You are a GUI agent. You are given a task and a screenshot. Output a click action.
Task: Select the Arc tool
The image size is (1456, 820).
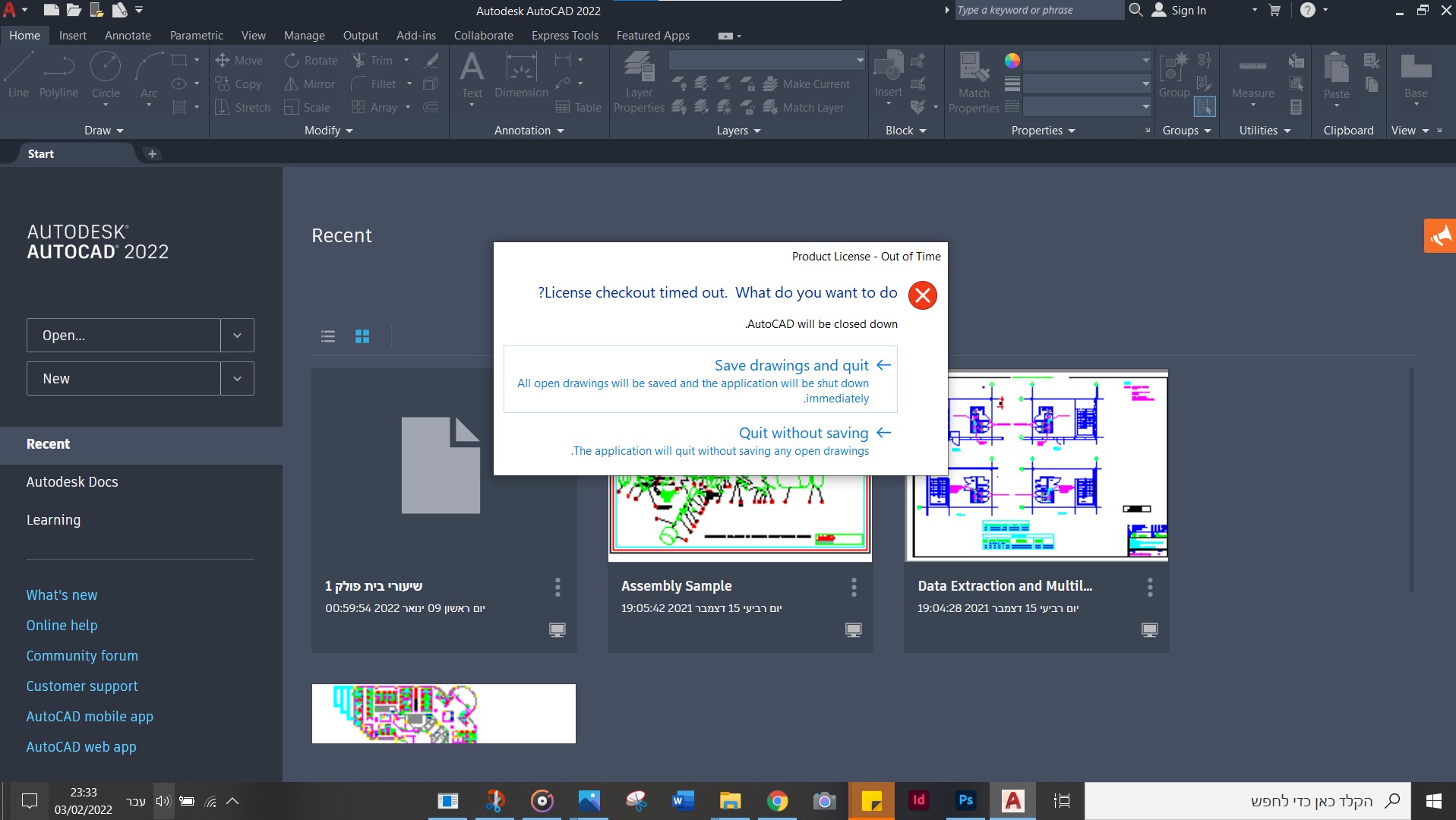[x=149, y=75]
